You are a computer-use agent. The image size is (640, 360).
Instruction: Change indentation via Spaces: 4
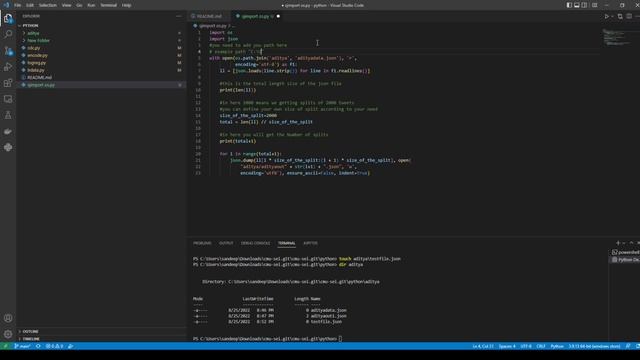point(507,346)
